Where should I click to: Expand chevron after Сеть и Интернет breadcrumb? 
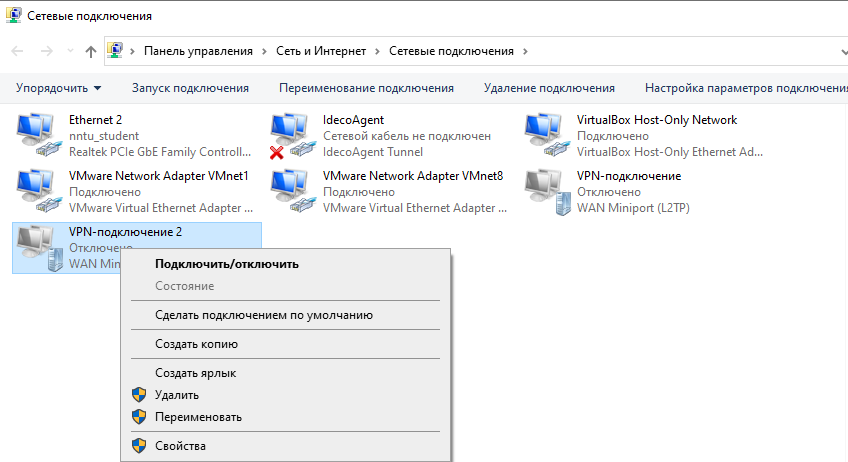click(x=377, y=51)
